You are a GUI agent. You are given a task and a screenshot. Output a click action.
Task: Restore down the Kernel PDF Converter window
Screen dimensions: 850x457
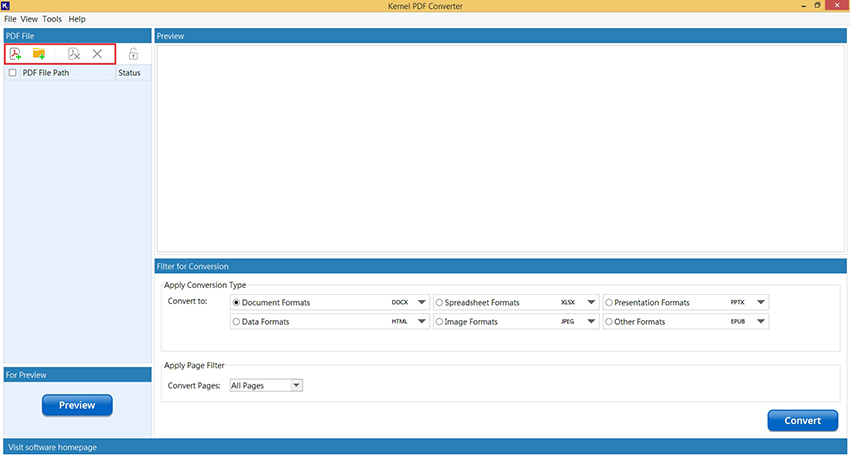coord(817,5)
